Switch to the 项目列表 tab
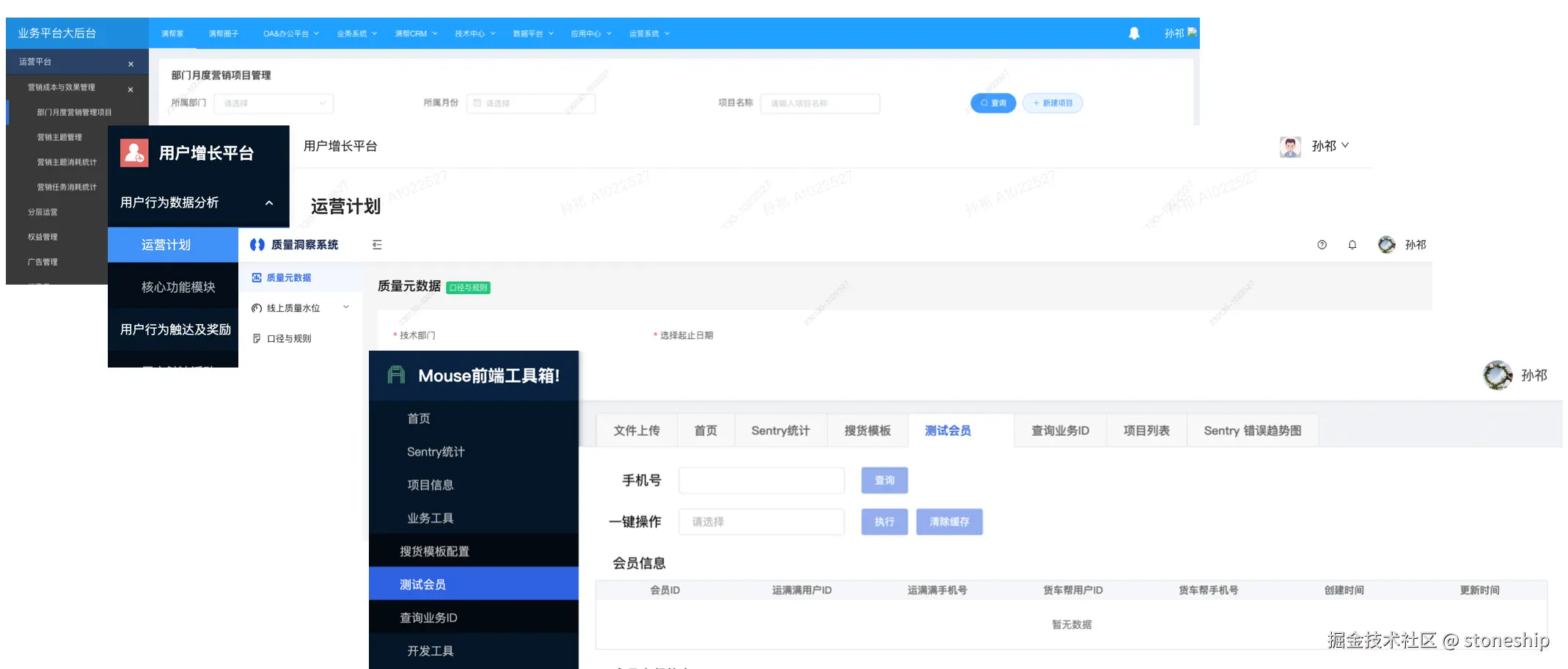Viewport: 1568px width, 669px height. click(x=1146, y=431)
